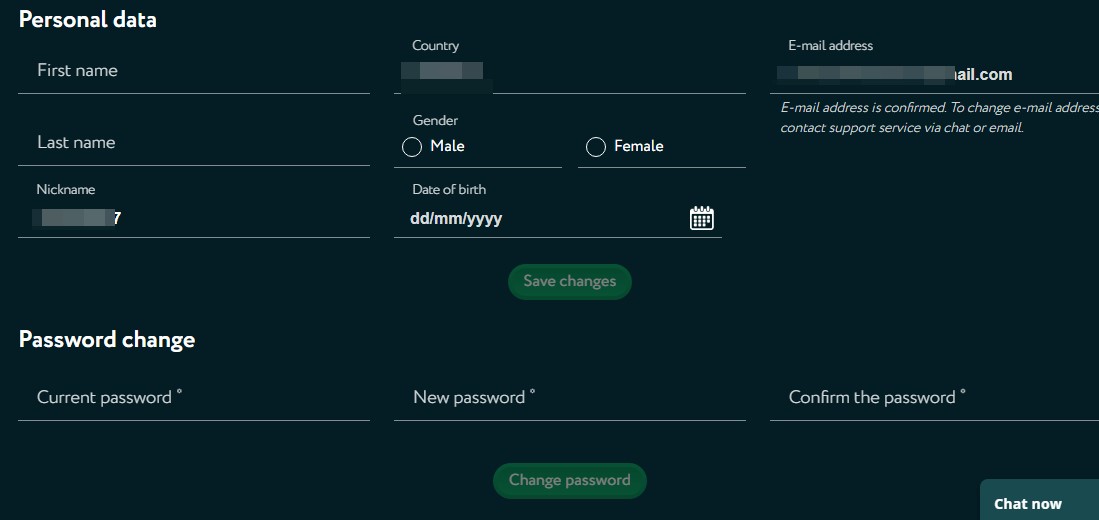Click the Password change section heading
Screen dimensions: 1099x520
pyautogui.click(x=107, y=340)
